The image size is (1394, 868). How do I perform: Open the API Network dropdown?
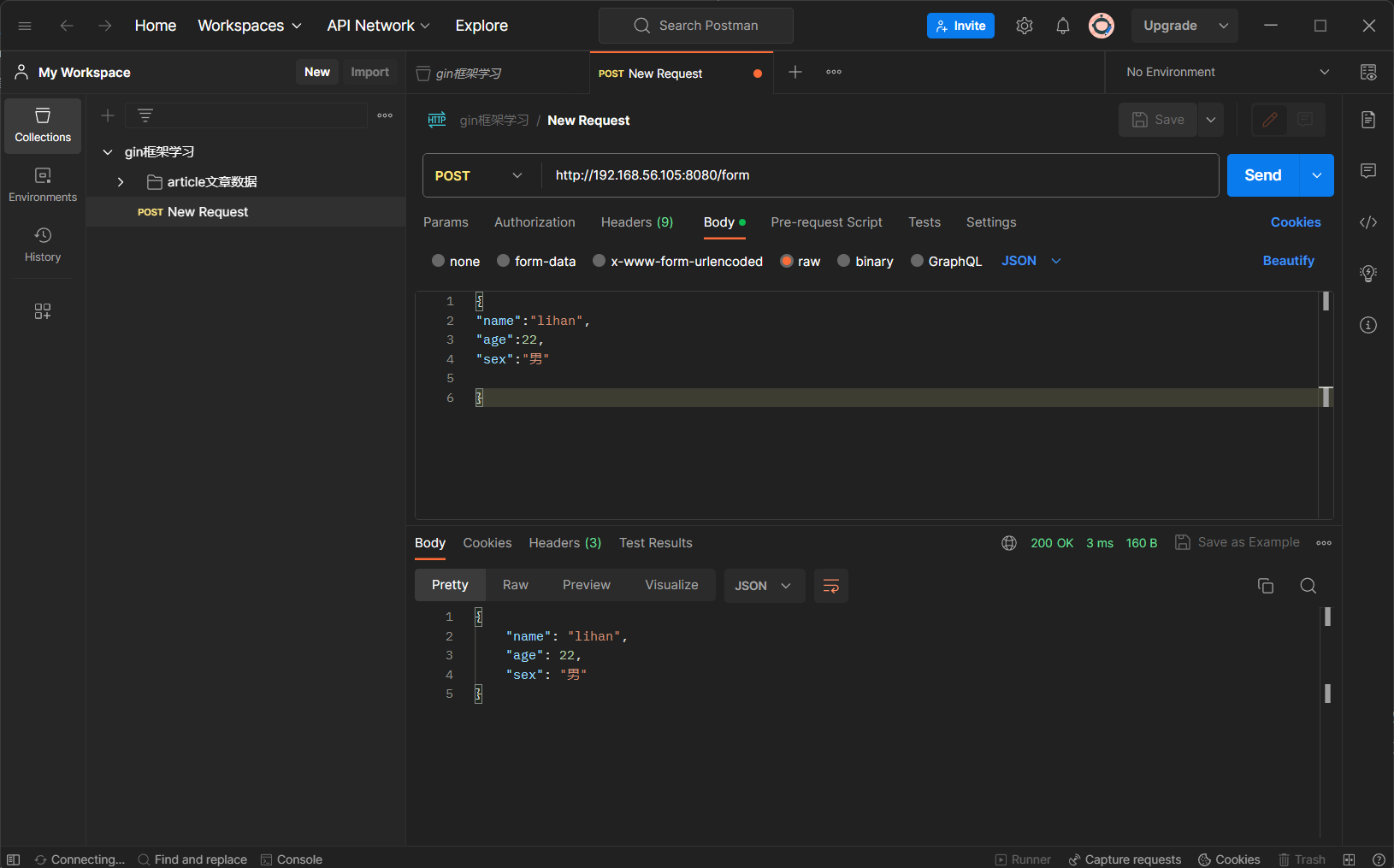(x=378, y=26)
